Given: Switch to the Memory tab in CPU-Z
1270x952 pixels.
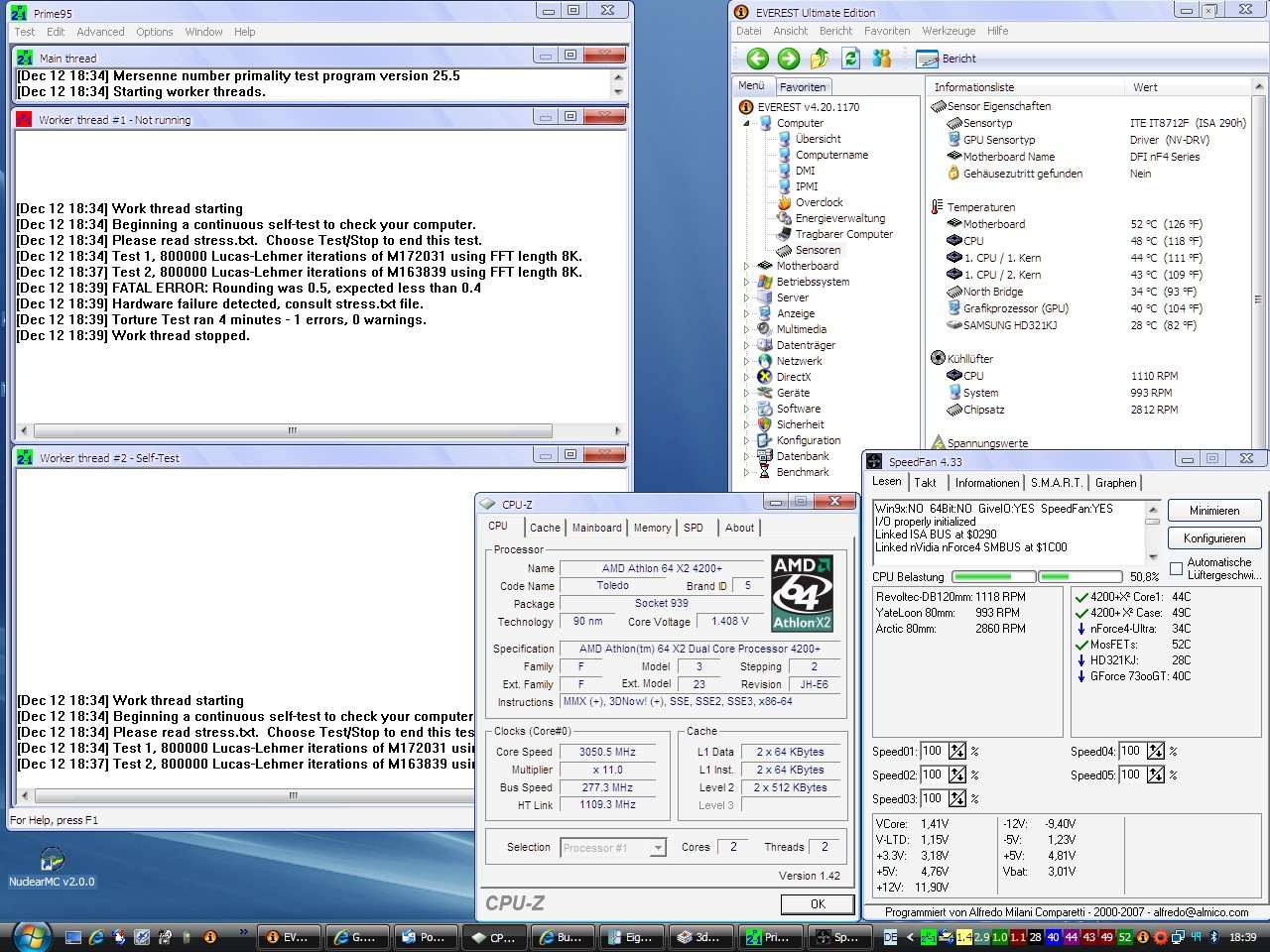Looking at the screenshot, I should tap(652, 528).
